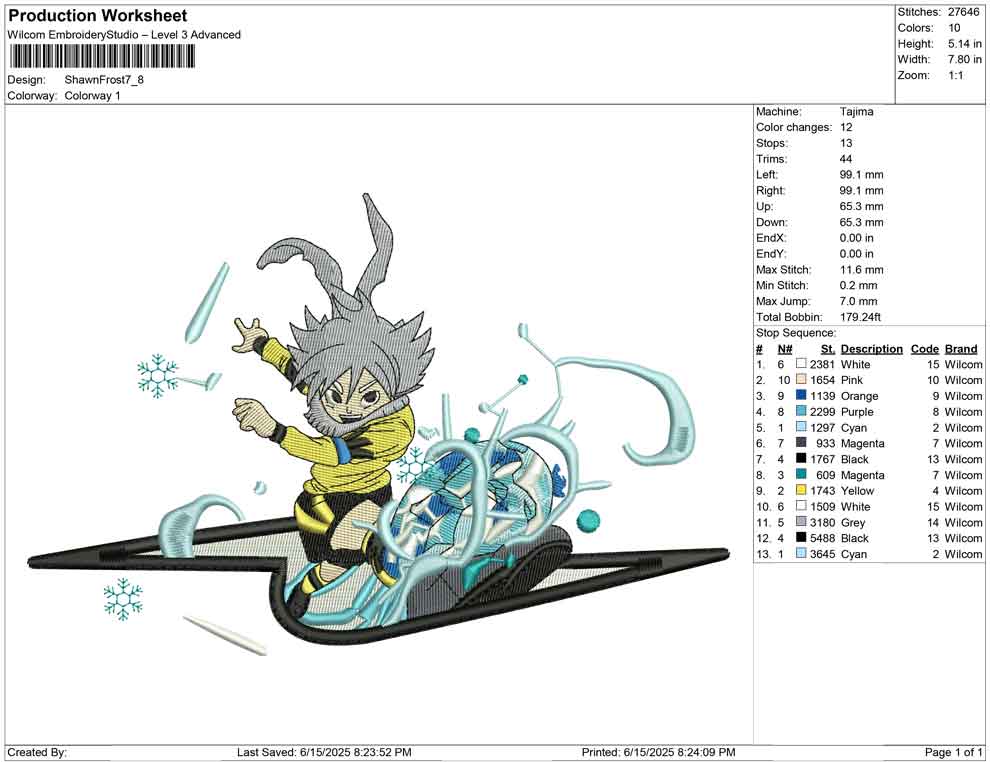Click the 'Right:' label

tap(770, 190)
